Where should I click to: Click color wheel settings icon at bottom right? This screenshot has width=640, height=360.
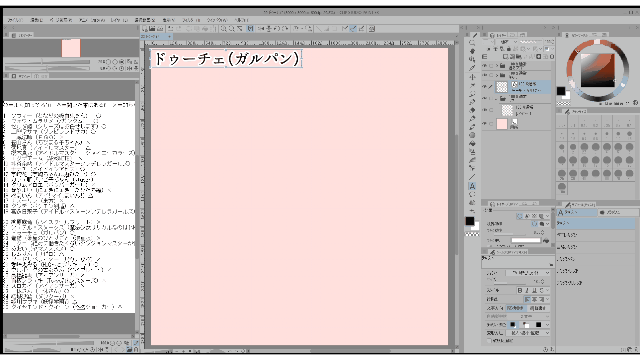(x=636, y=103)
